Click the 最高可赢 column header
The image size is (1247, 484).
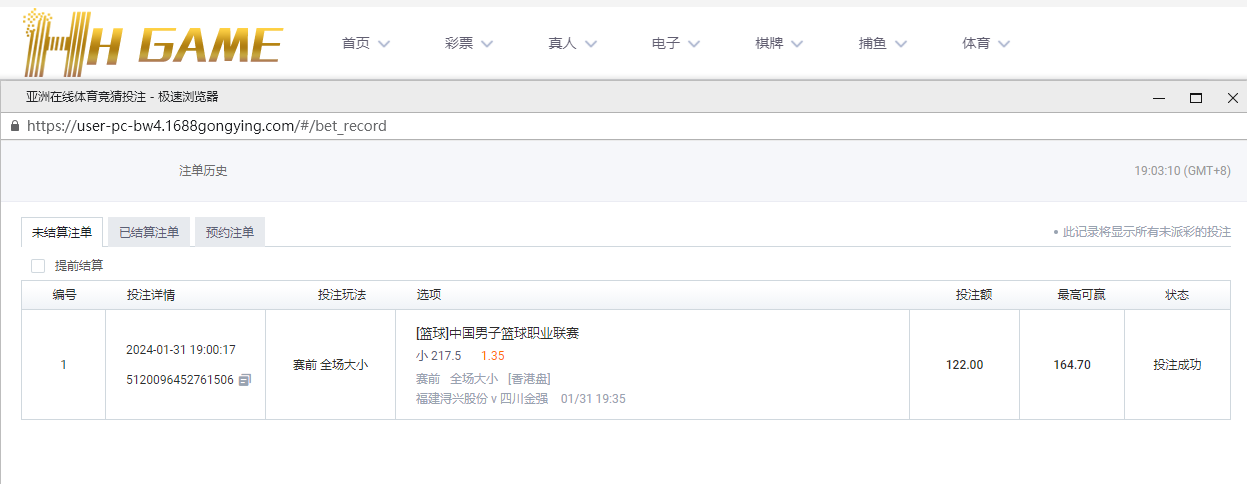[x=1081, y=295]
